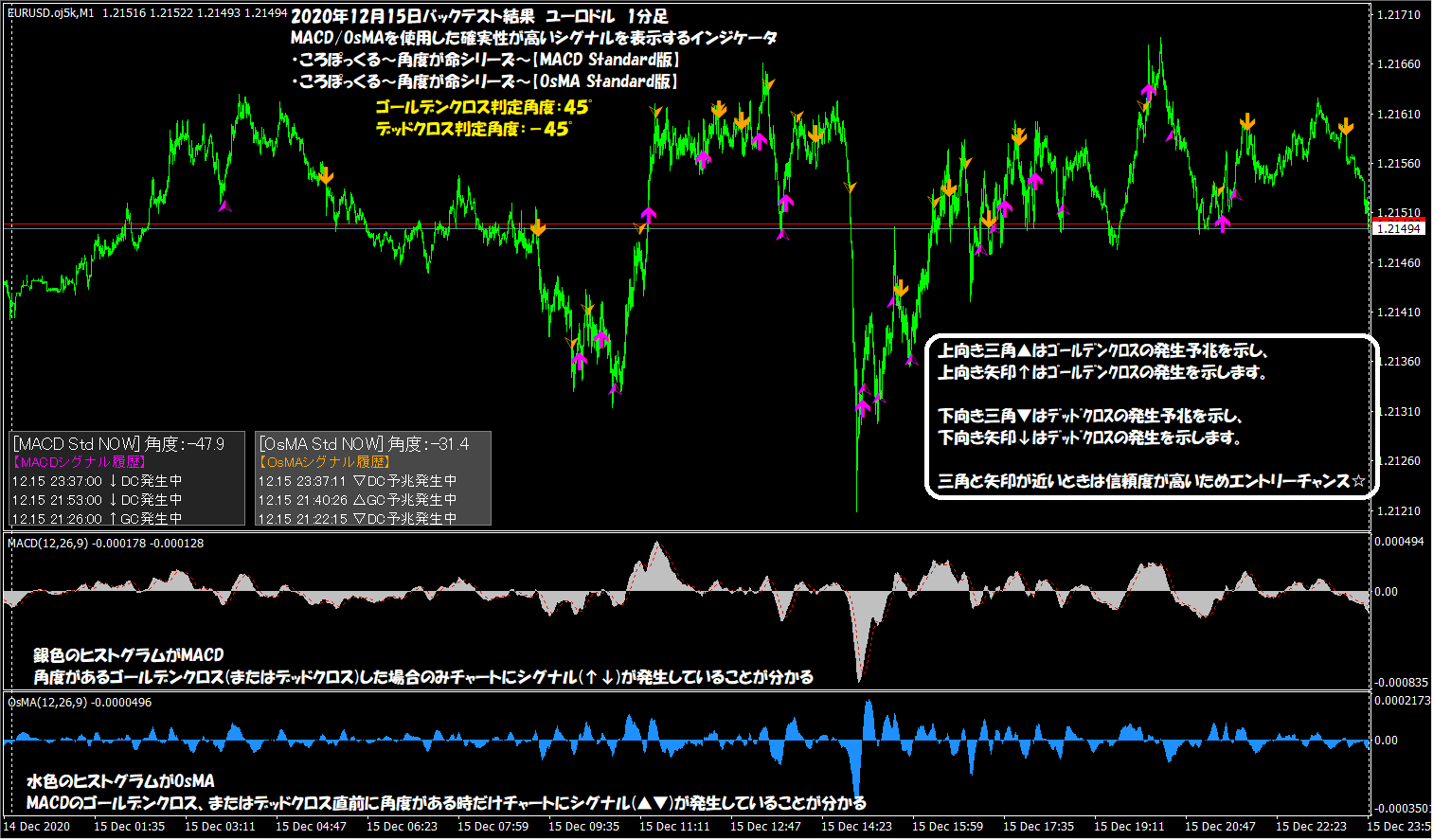Viewport: 1433px width, 840px height.
Task: Click the 'MACD(12,26,9) -0.000178 -0.000128' indicator label
Action: point(106,543)
